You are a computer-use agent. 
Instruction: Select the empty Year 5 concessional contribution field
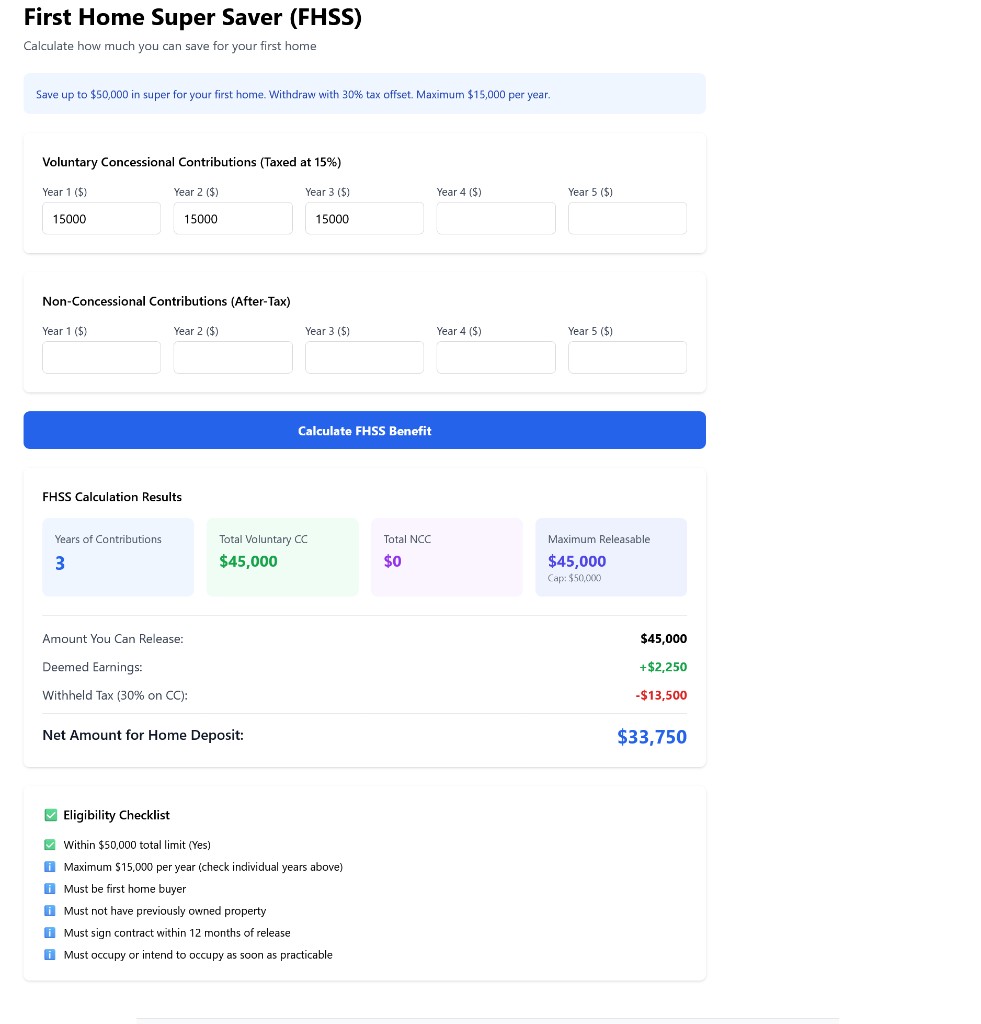pos(627,218)
